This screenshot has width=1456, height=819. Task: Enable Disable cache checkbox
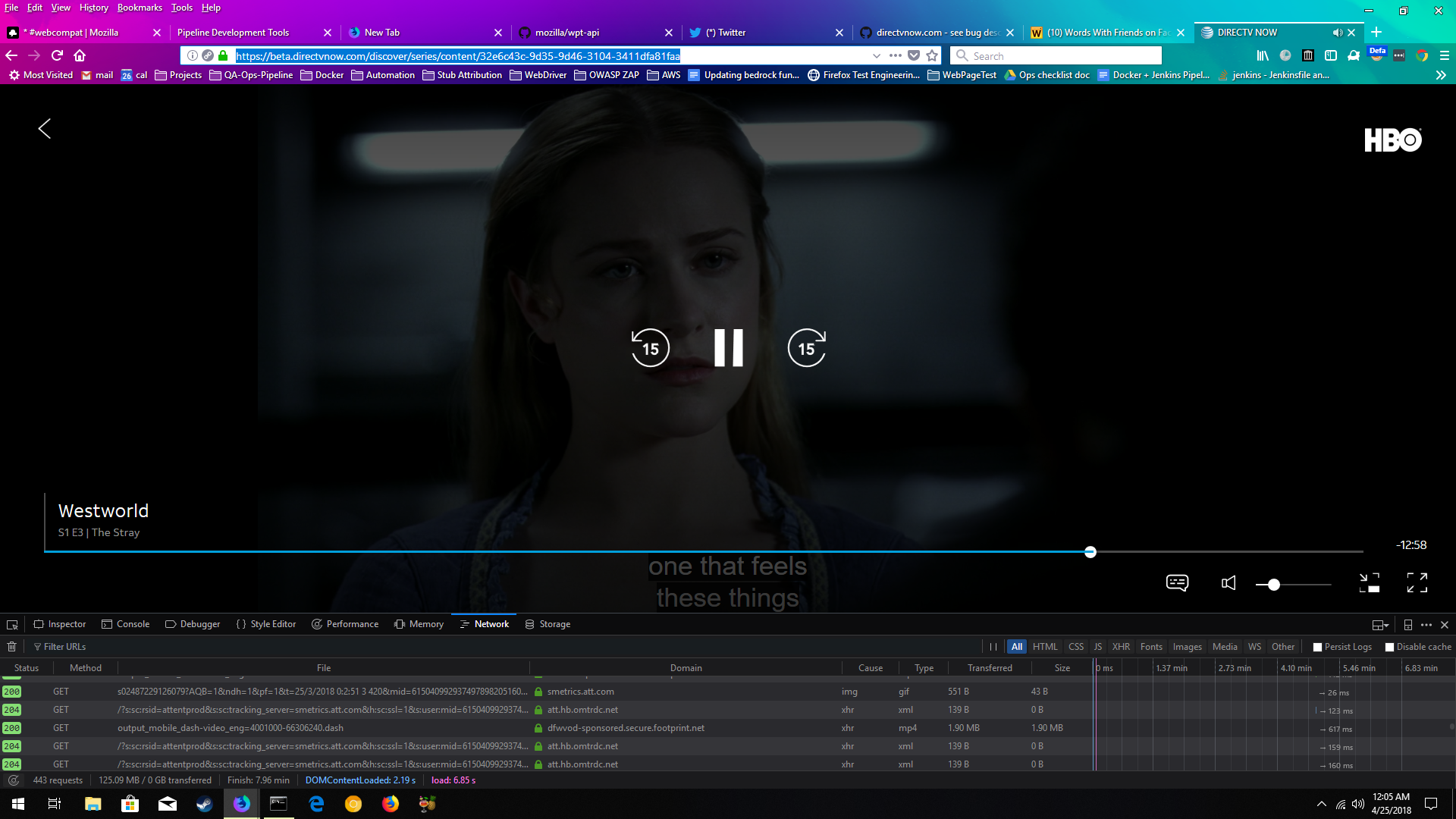[x=1389, y=648]
